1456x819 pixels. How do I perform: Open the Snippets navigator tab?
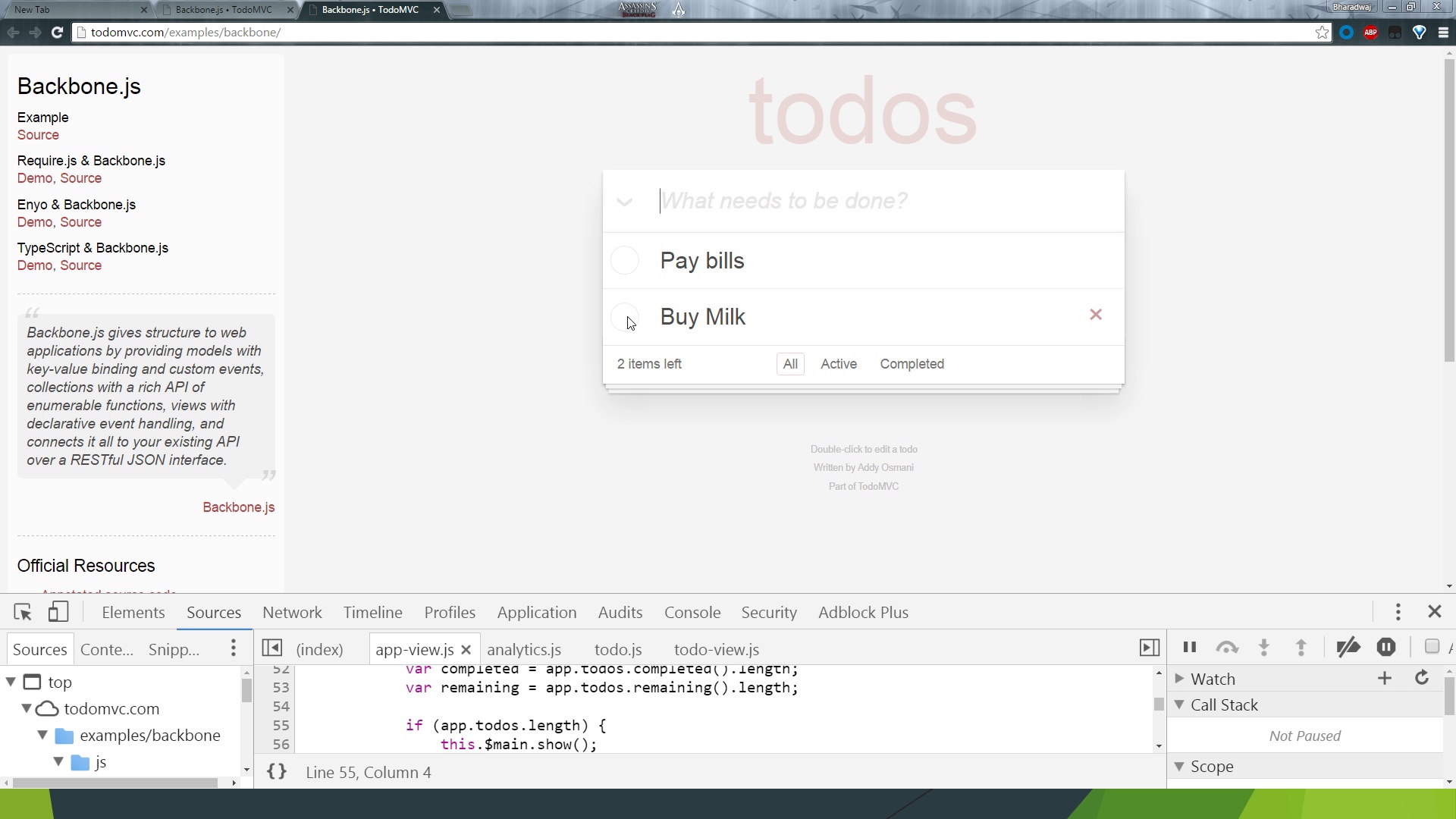coord(174,650)
